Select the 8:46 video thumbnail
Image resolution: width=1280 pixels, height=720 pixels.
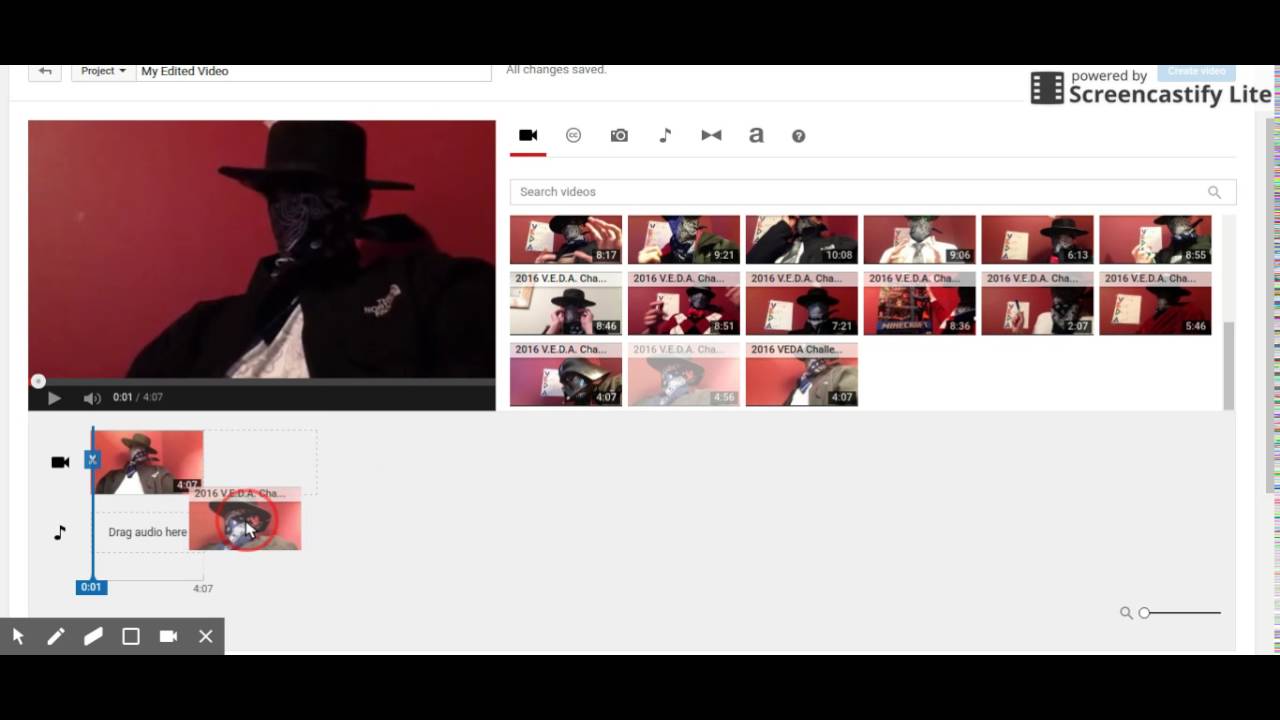566,303
